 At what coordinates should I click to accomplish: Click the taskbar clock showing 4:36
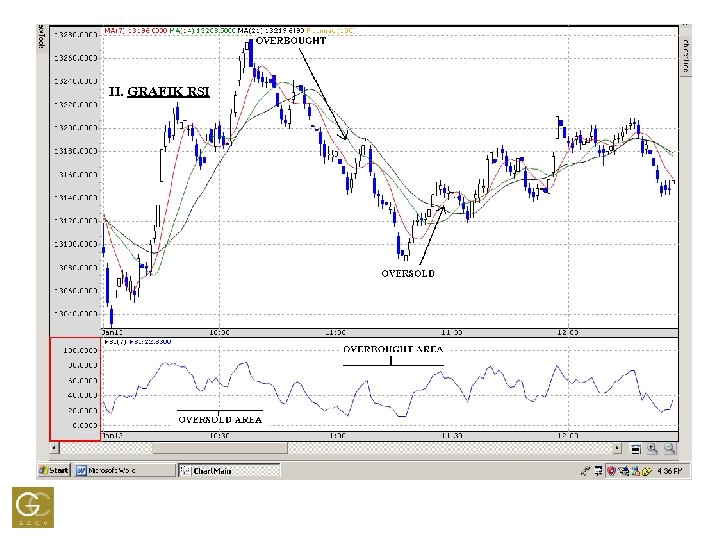(669, 471)
